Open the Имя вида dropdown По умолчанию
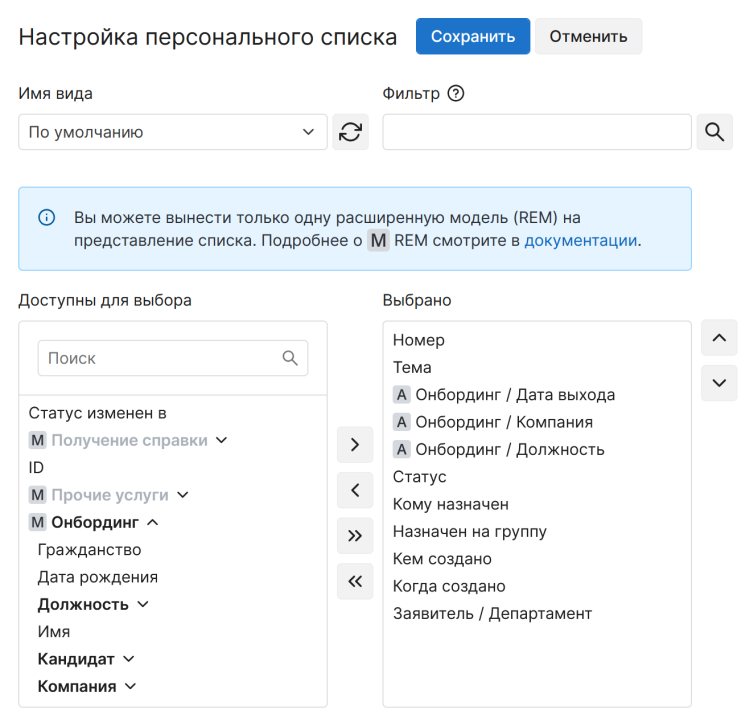 coord(173,132)
